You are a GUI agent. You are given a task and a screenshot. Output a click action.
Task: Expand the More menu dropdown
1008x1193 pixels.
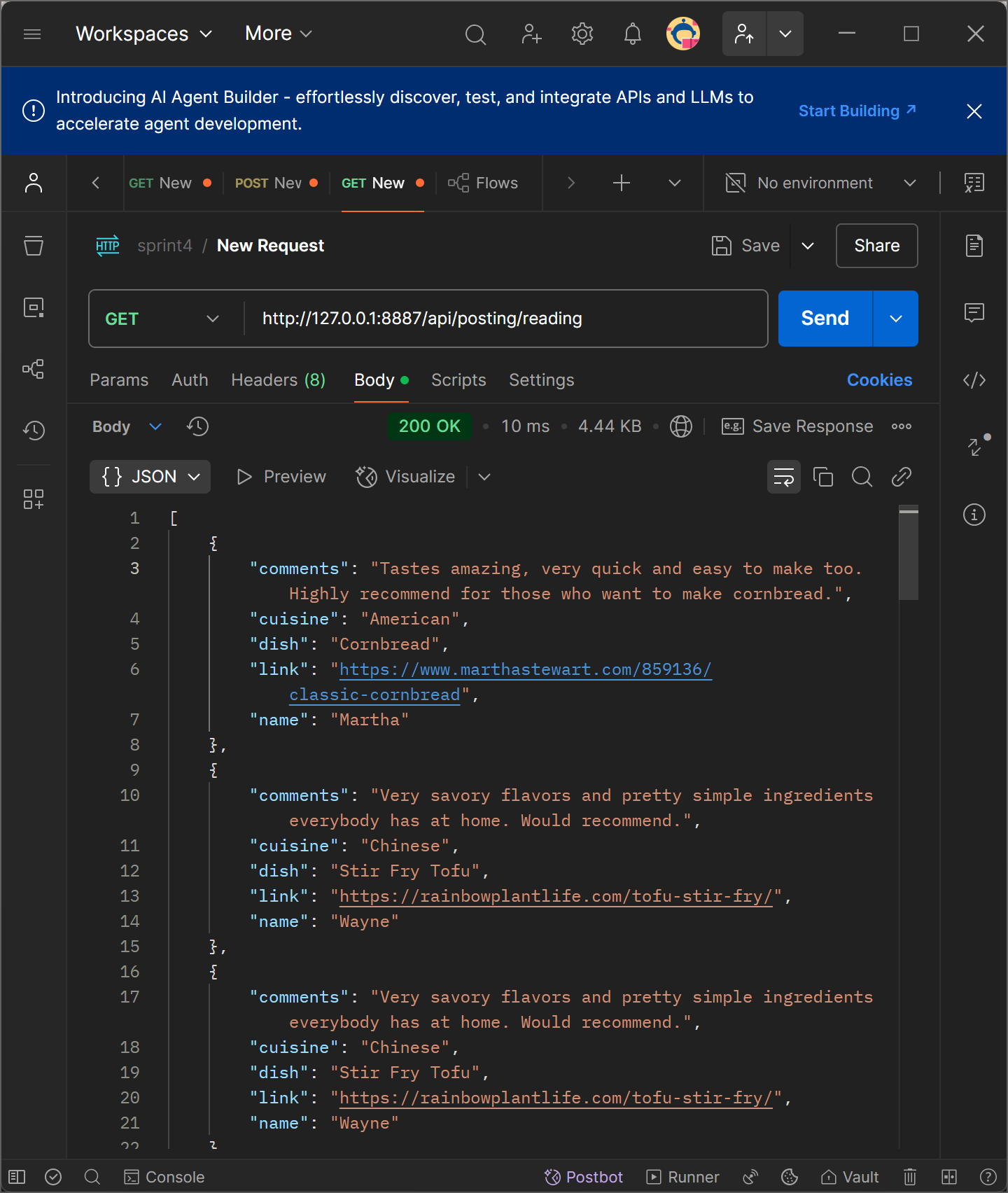click(x=278, y=34)
